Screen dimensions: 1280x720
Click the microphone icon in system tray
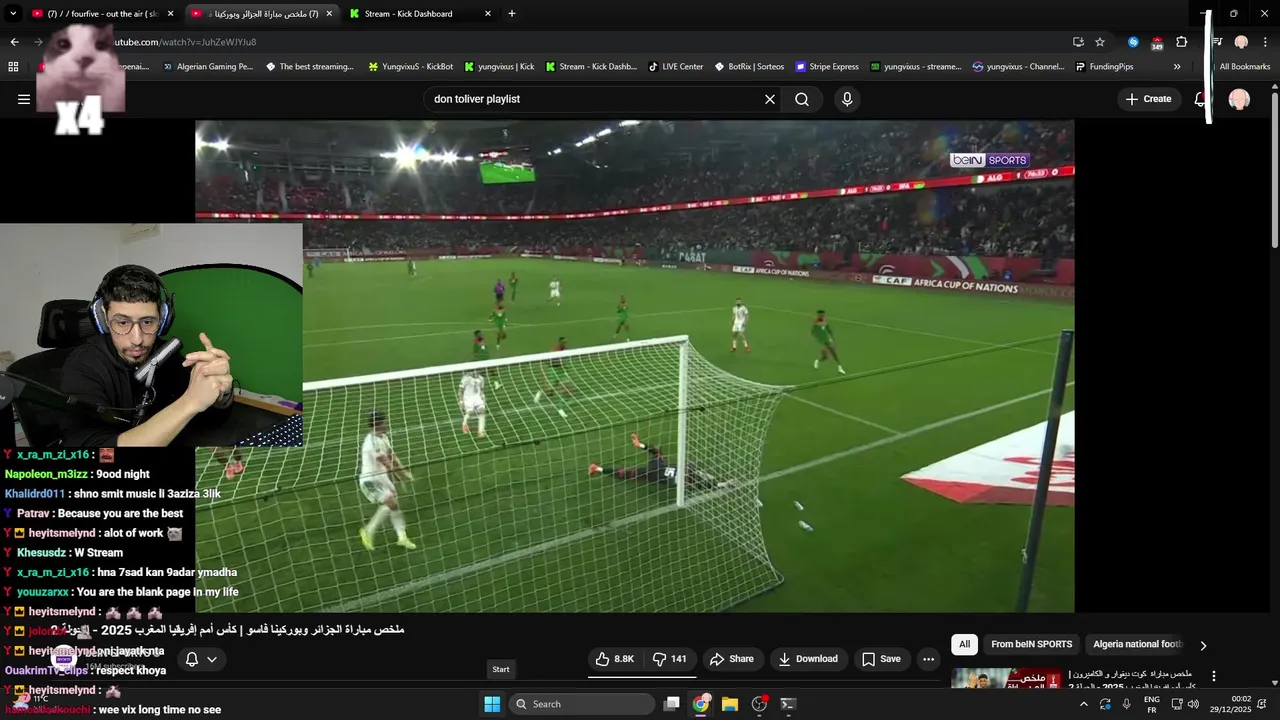pyautogui.click(x=1127, y=704)
